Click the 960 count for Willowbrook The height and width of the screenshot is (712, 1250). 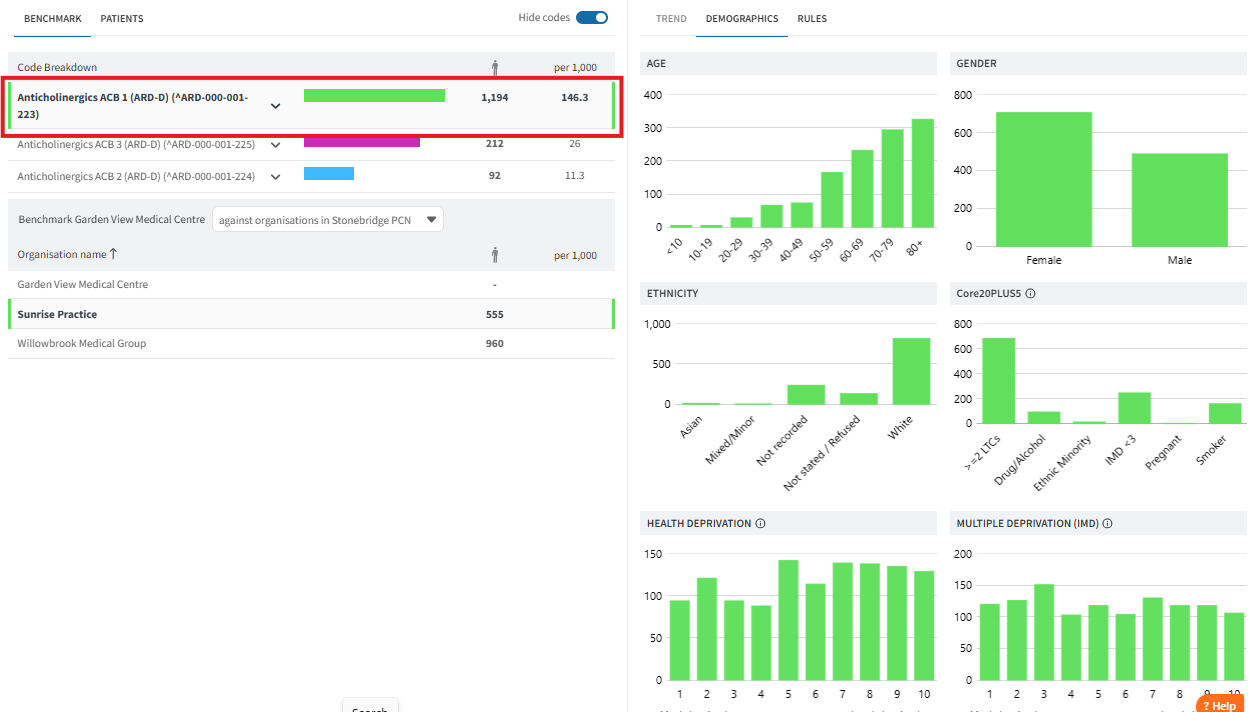(x=494, y=344)
